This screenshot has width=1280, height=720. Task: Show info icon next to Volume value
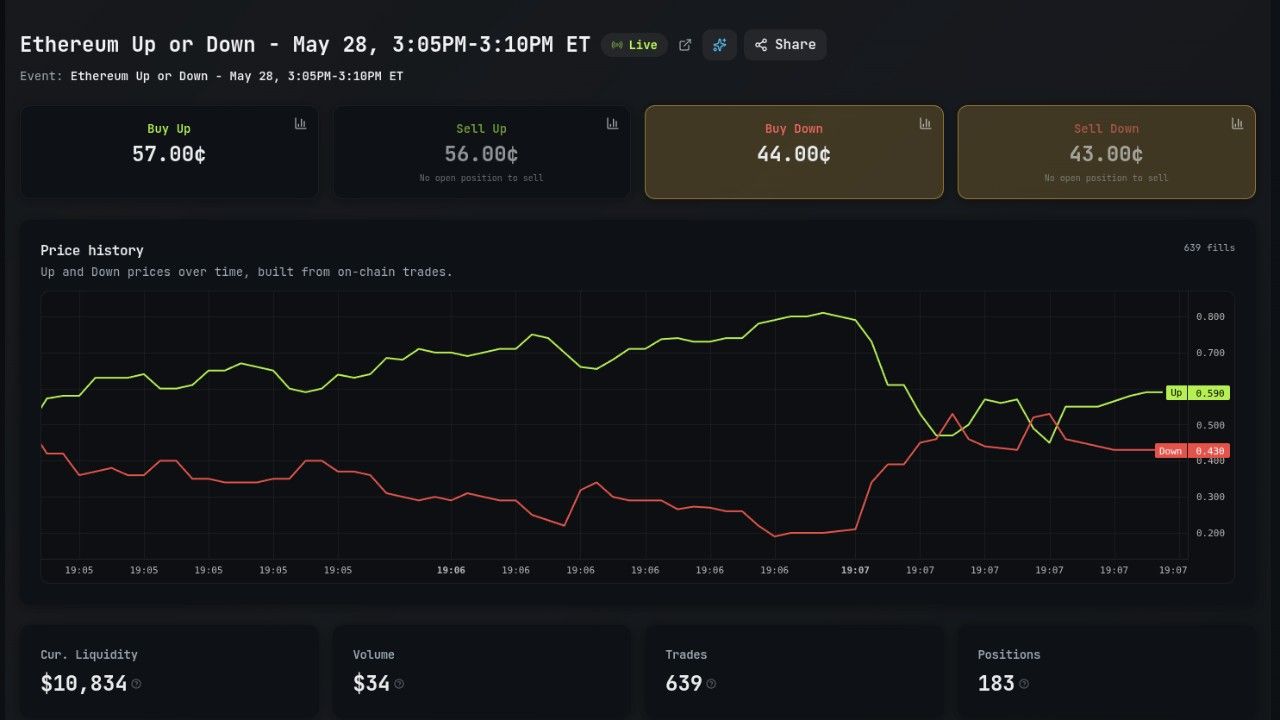(399, 684)
